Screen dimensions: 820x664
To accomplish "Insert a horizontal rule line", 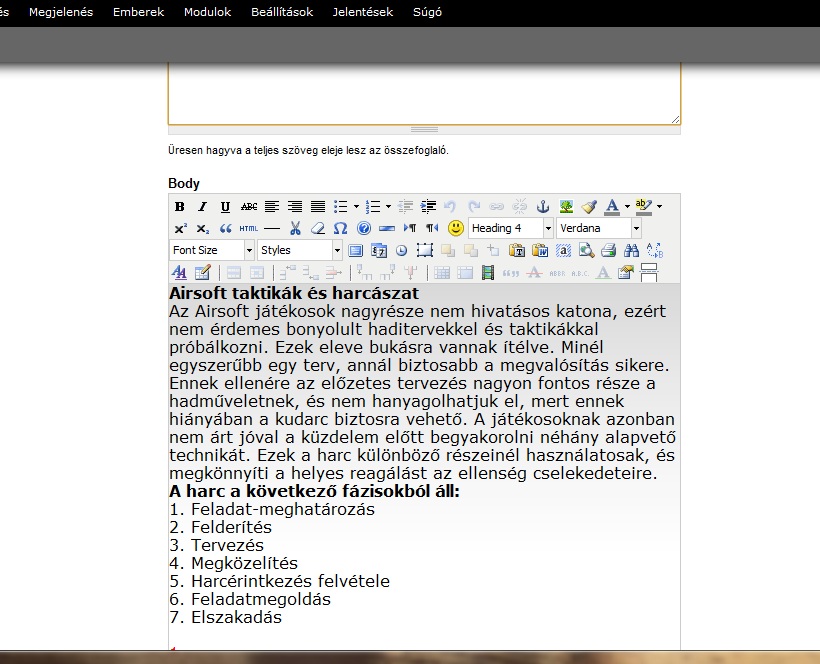I will point(271,228).
